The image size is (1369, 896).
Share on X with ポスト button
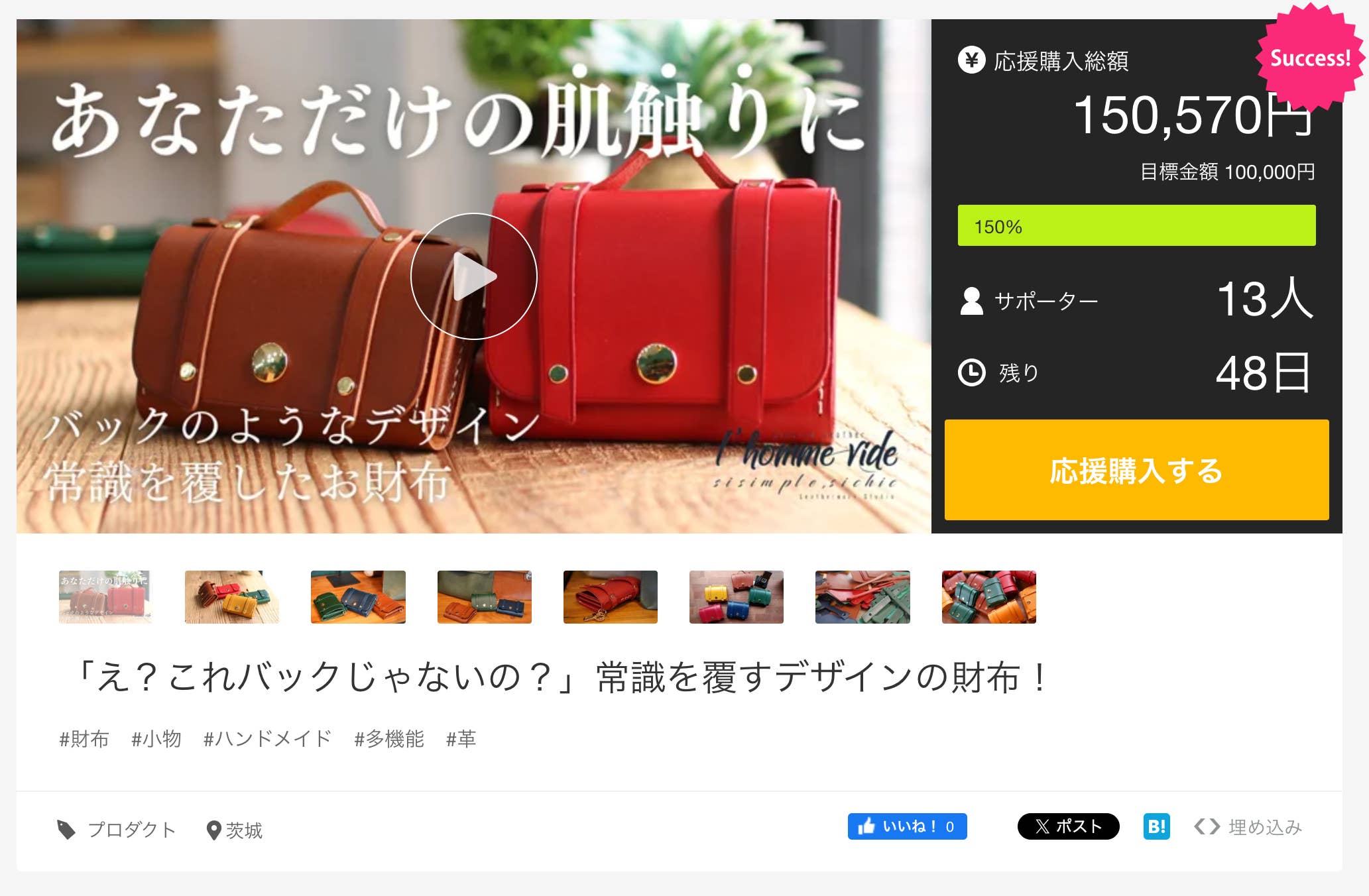[x=1068, y=826]
